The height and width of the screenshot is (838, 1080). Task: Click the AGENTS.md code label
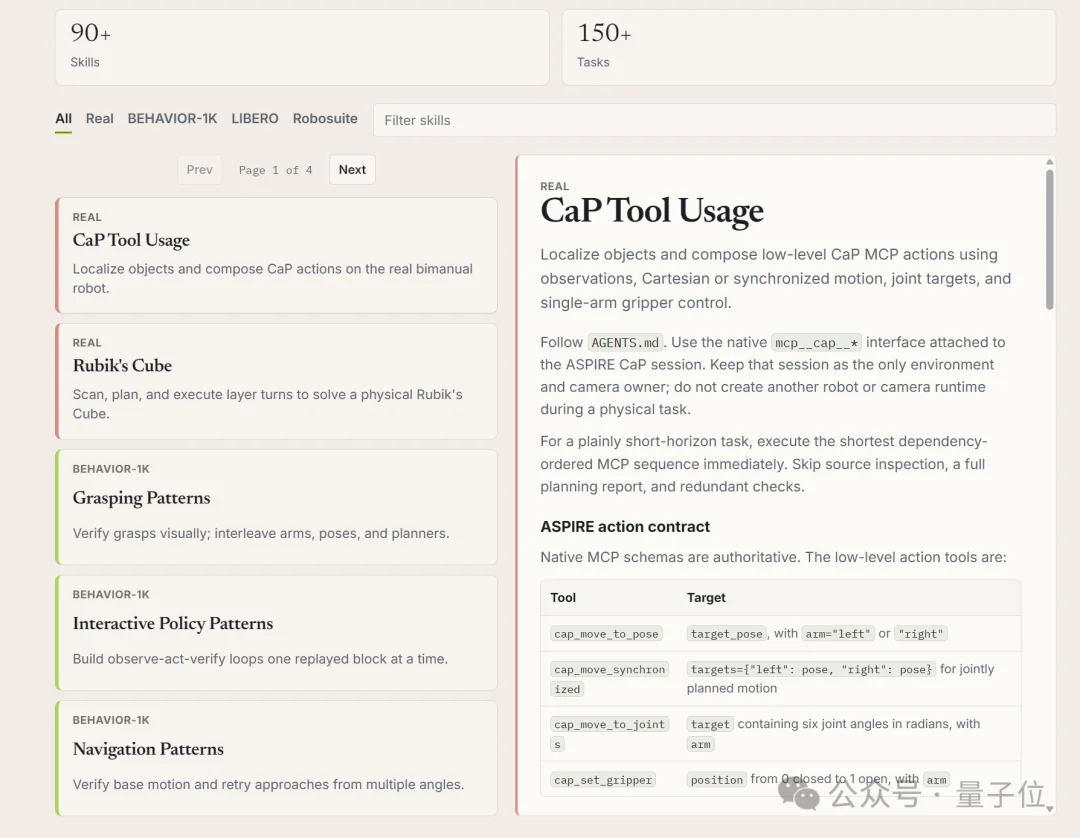point(625,342)
